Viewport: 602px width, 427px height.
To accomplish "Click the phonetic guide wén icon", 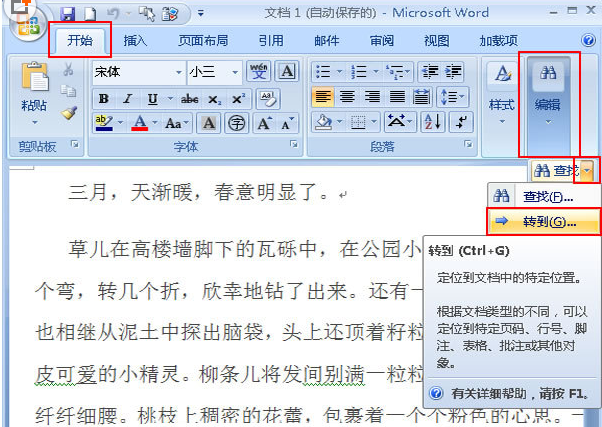I will click(258, 71).
